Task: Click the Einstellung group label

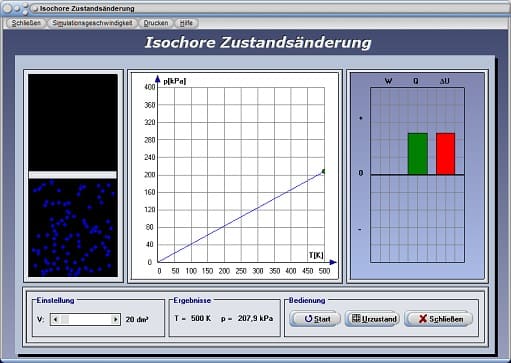Action: click(55, 300)
